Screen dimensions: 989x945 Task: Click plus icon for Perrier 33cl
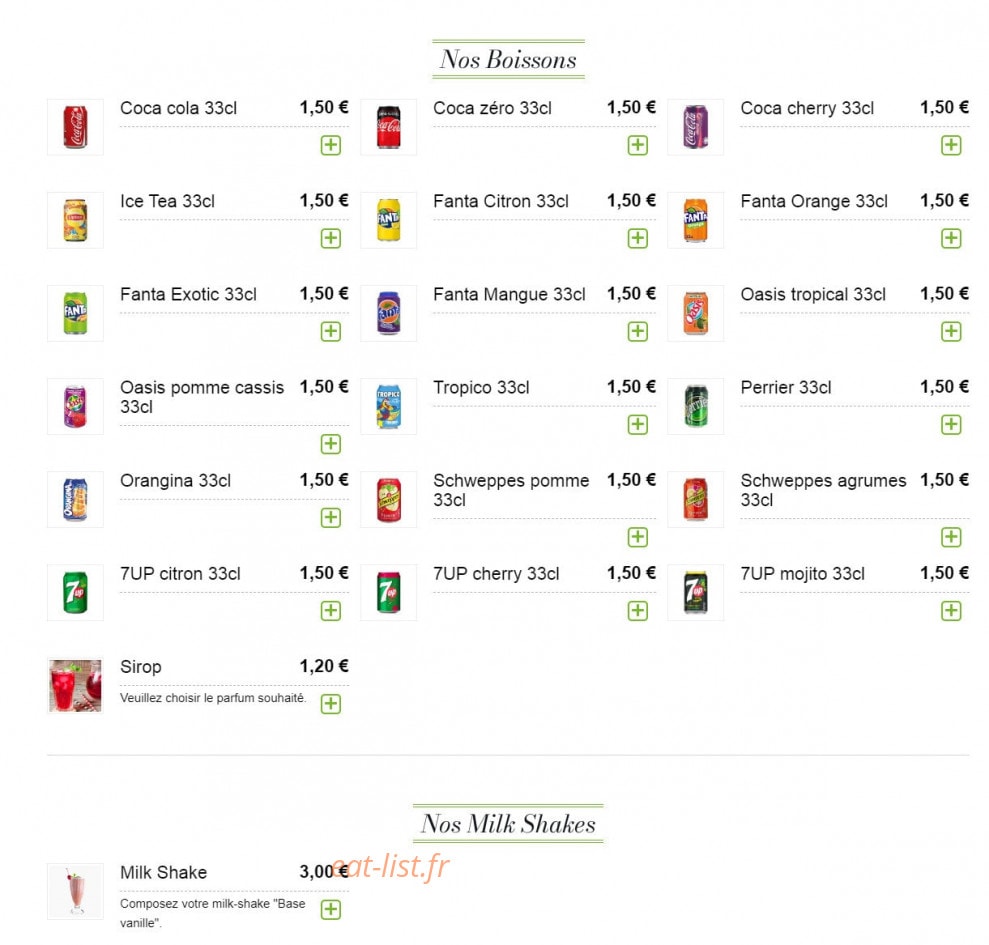pyautogui.click(x=951, y=425)
